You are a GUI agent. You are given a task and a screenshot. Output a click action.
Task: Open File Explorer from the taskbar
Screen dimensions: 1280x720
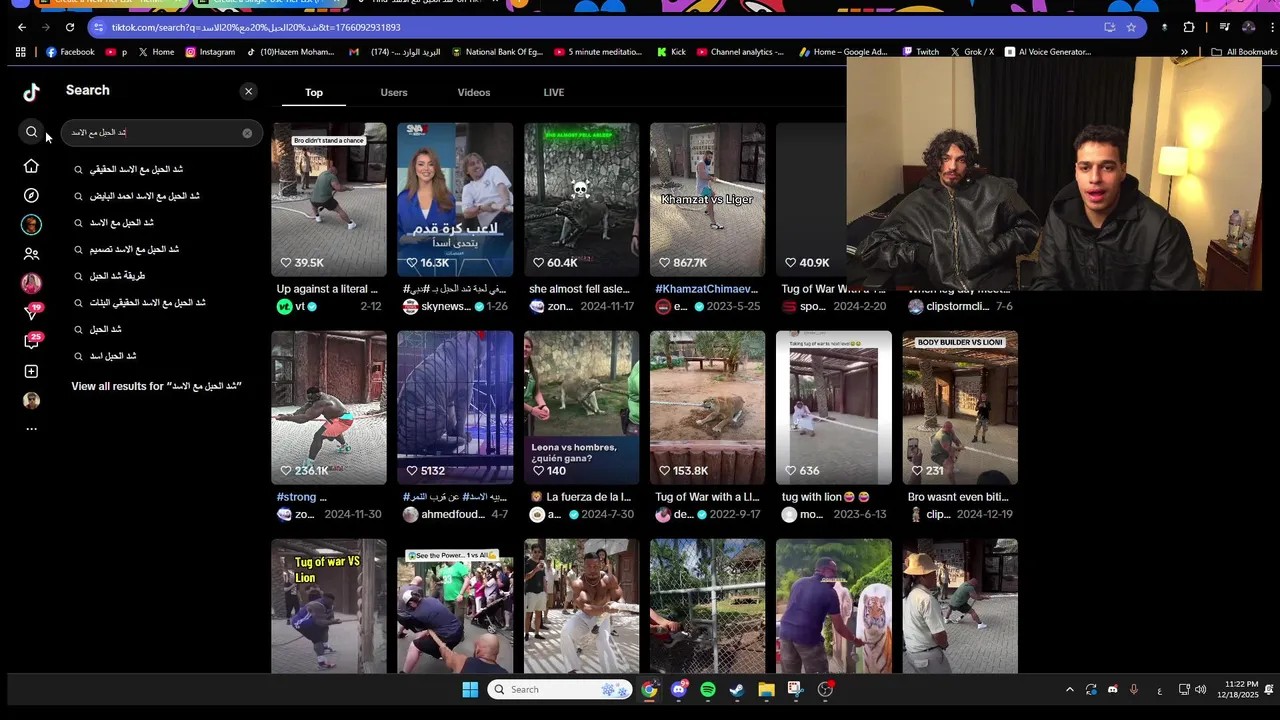tap(766, 689)
